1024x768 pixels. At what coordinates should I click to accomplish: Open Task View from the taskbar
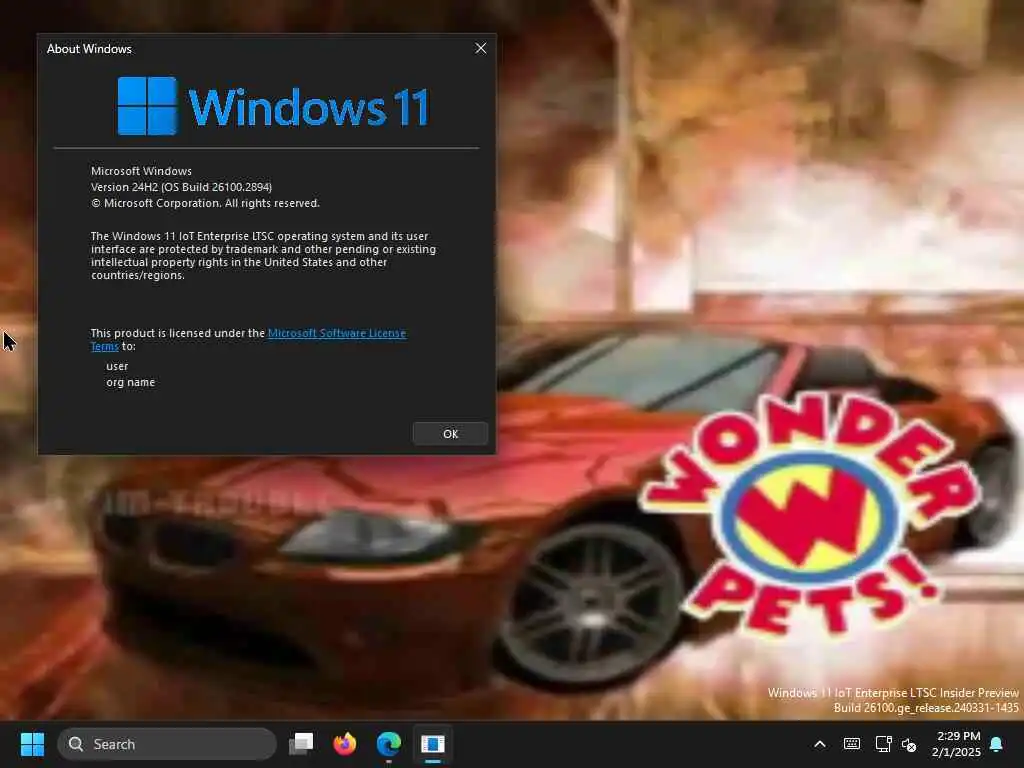click(301, 744)
